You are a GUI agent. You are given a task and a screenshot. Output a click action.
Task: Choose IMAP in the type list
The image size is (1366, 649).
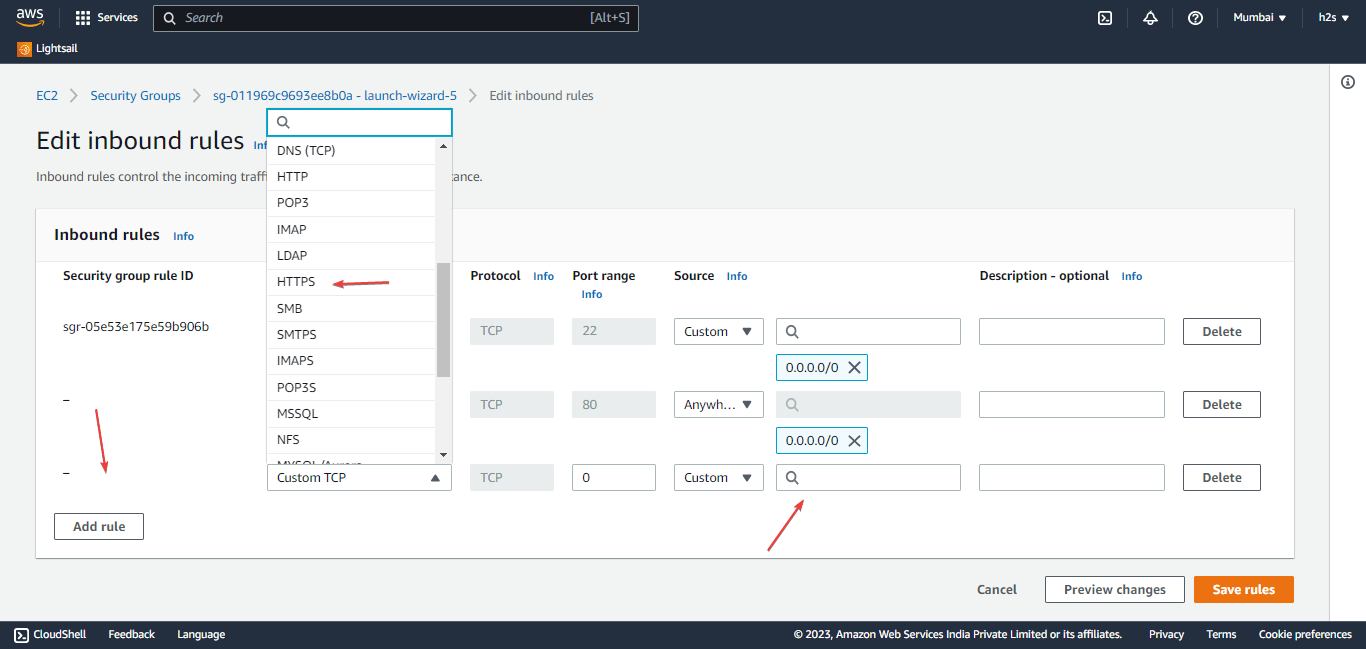click(x=351, y=230)
